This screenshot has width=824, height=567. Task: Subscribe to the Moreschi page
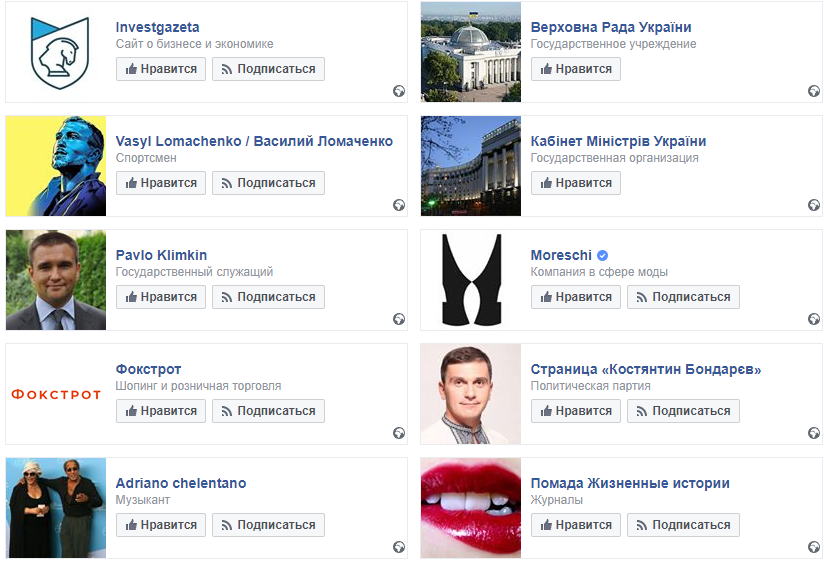tap(683, 297)
